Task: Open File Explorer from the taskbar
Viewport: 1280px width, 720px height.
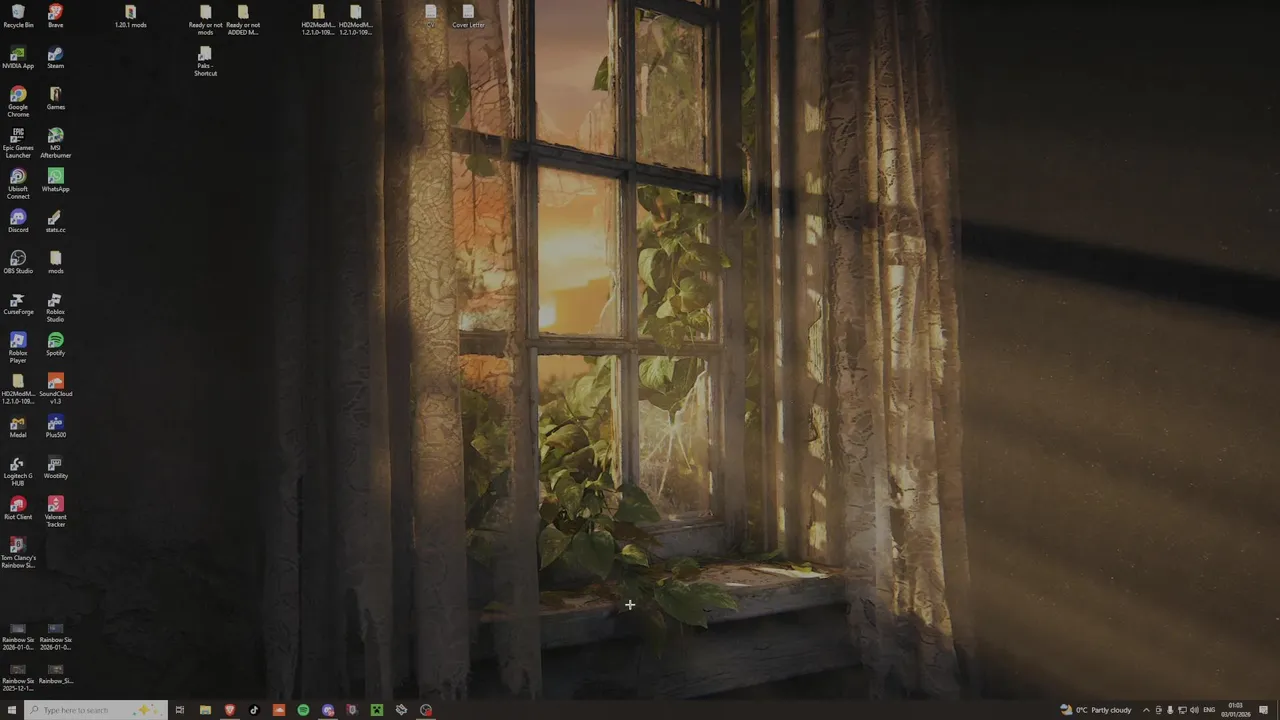Action: pos(205,710)
